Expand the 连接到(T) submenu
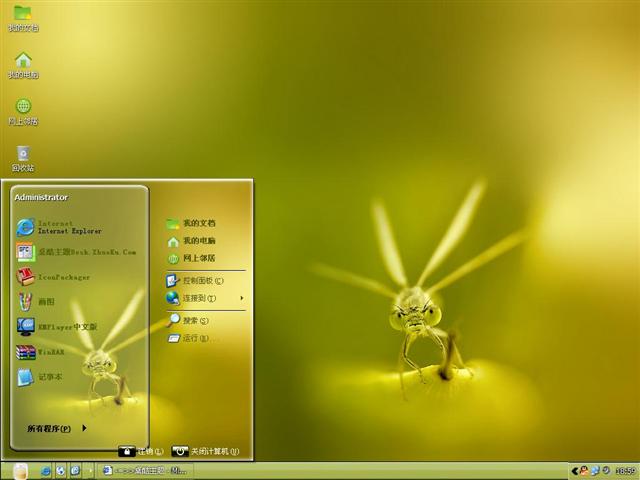Screen dimensions: 640x480 point(205,298)
